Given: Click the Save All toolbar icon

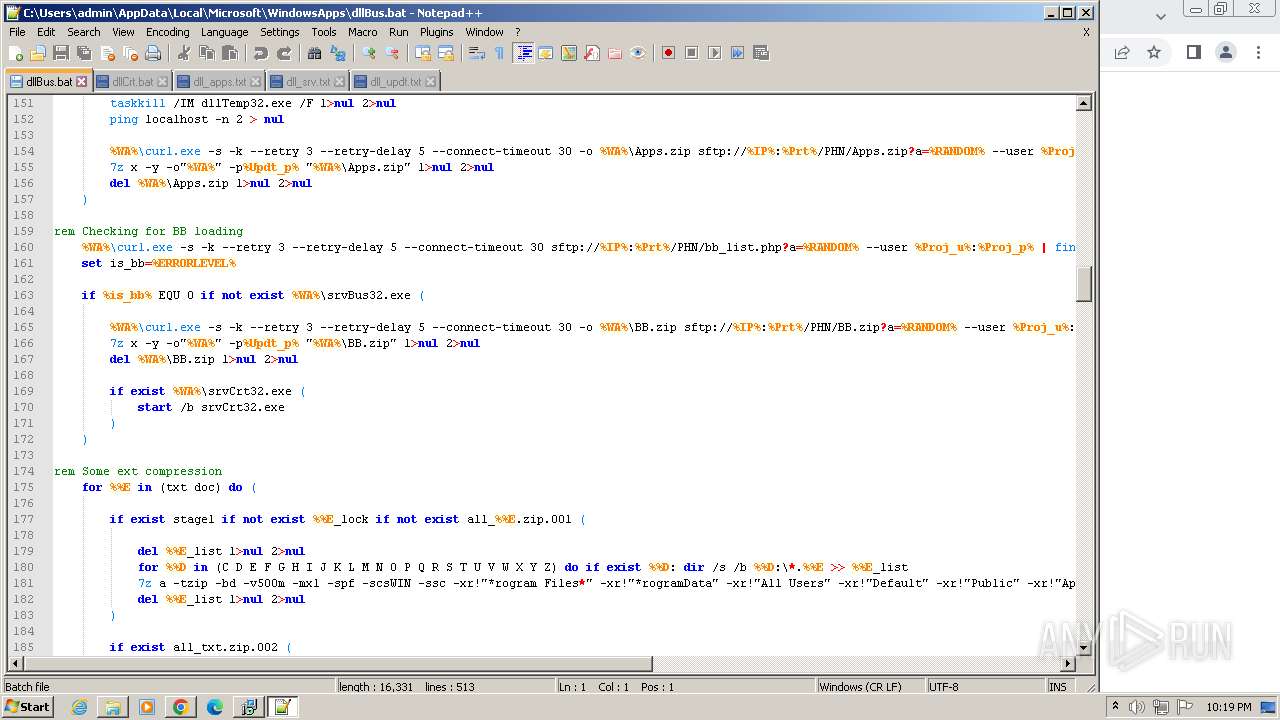Looking at the screenshot, I should point(84,53).
